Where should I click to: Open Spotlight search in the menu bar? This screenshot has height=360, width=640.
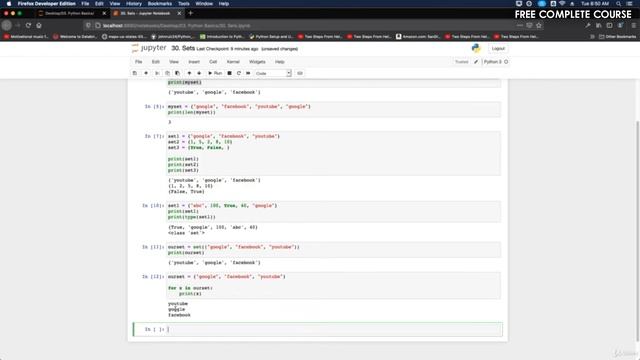(619, 4)
